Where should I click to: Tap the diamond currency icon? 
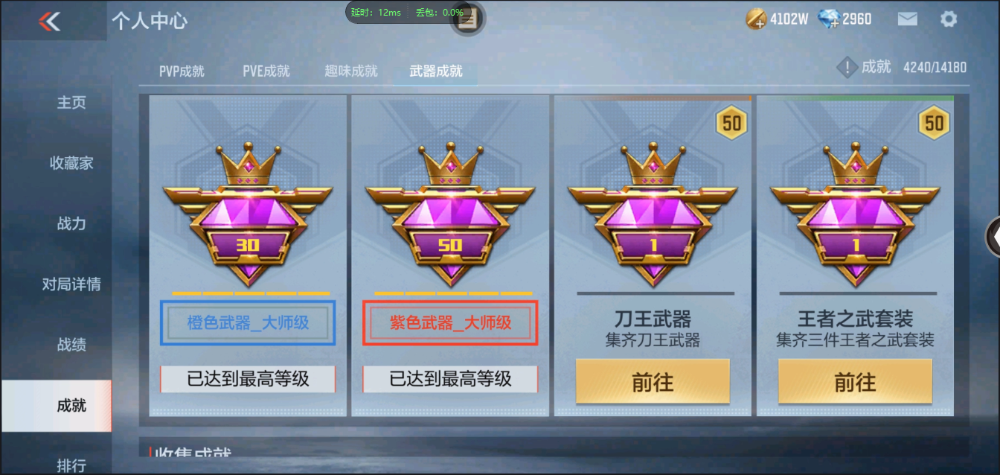tap(828, 19)
